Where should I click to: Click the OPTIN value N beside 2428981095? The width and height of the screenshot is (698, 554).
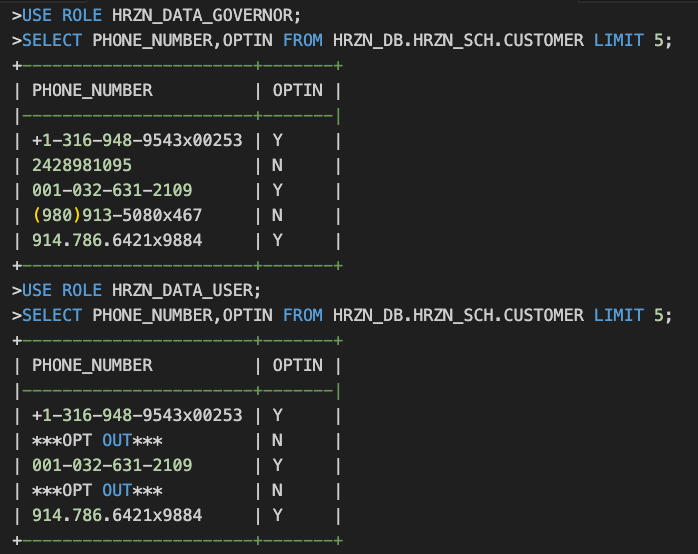(x=278, y=165)
